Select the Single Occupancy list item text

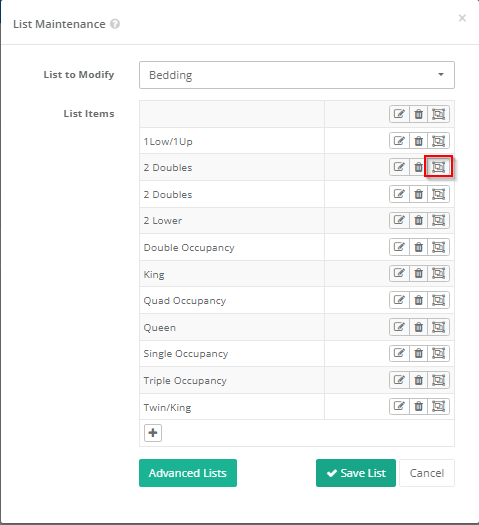pos(186,354)
